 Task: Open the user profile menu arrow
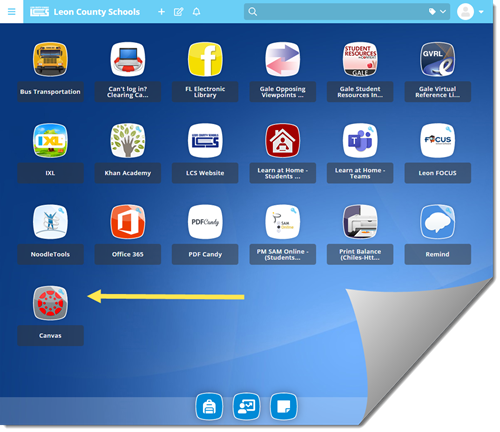tap(481, 12)
